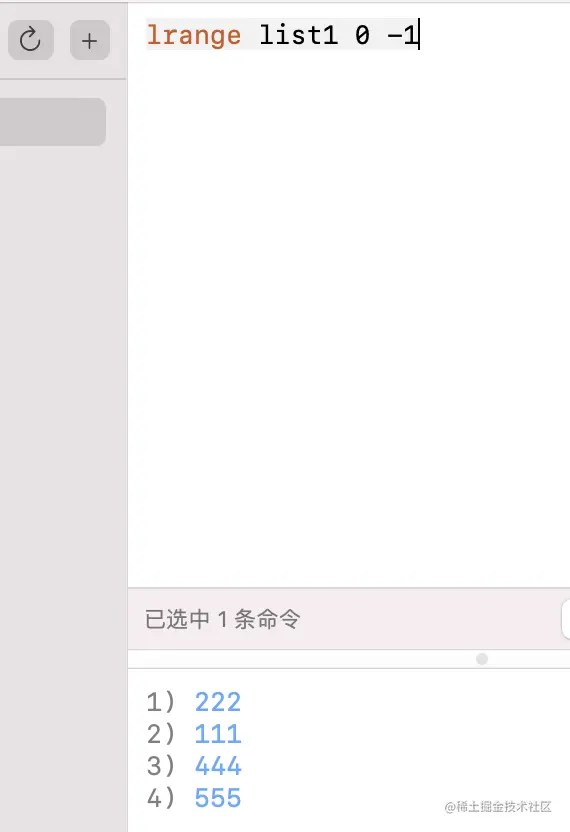Click the empty area of command editor
The width and height of the screenshot is (570, 832).
point(349,318)
